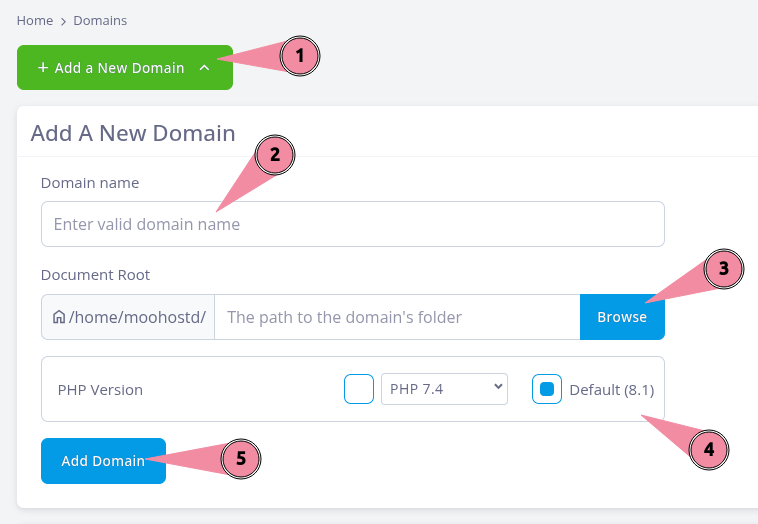This screenshot has width=758, height=524.
Task: Click the breadcrumb separator arrow after Home
Action: click(x=63, y=20)
